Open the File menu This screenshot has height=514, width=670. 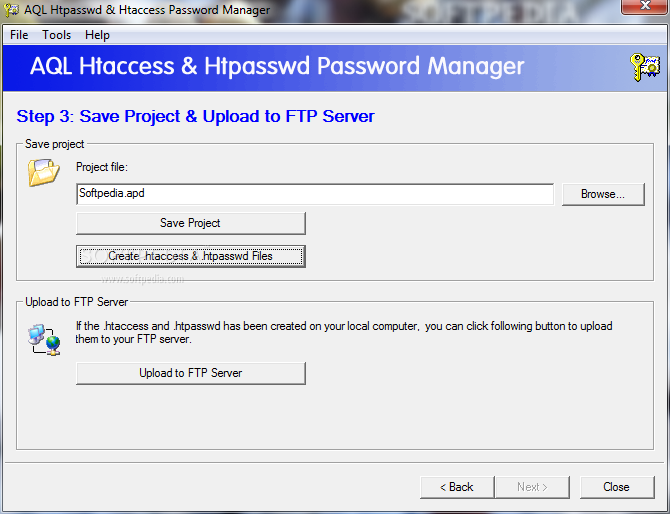[19, 35]
